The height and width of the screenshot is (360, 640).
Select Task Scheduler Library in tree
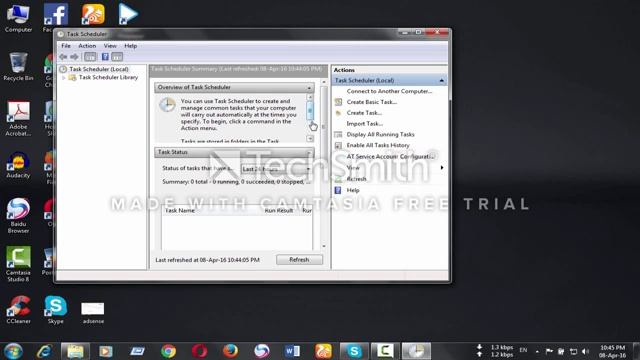click(108, 77)
